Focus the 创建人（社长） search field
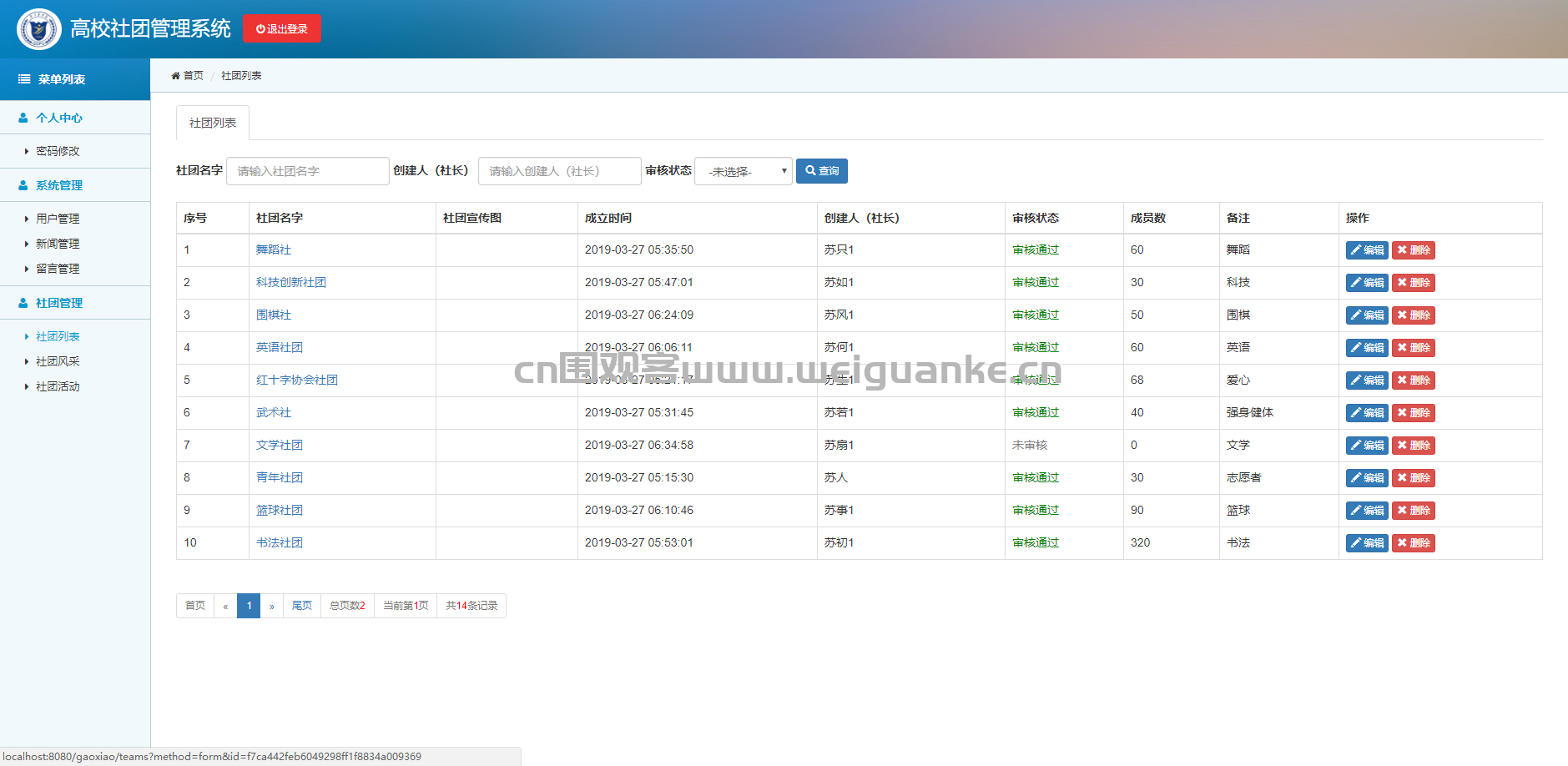This screenshot has width=1568, height=766. pyautogui.click(x=560, y=171)
